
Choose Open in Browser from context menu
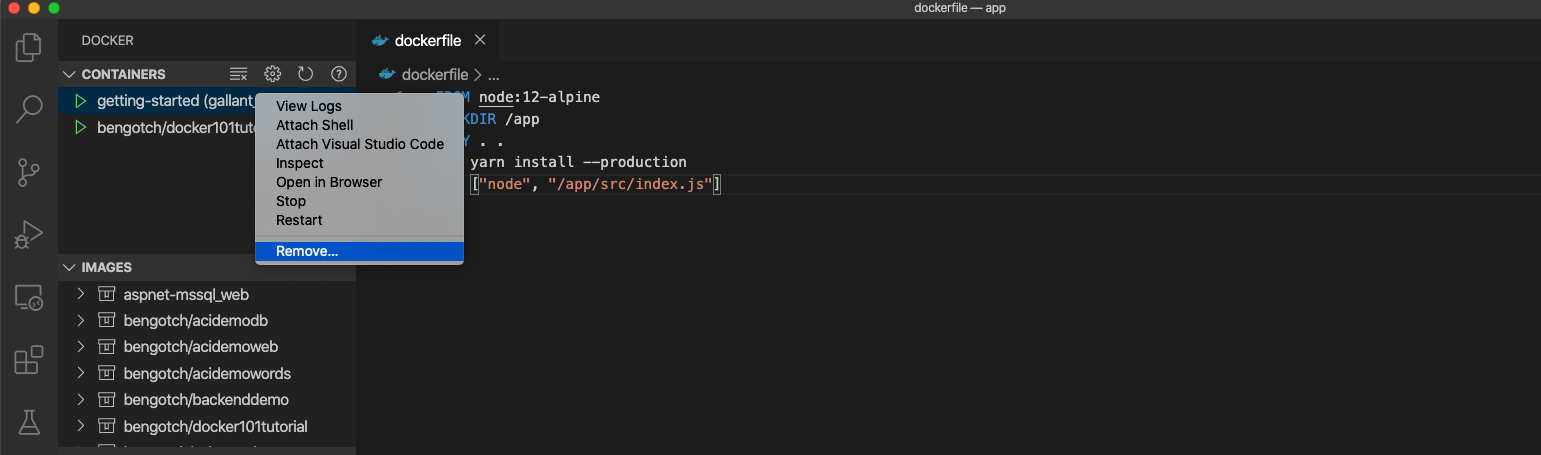click(359, 182)
